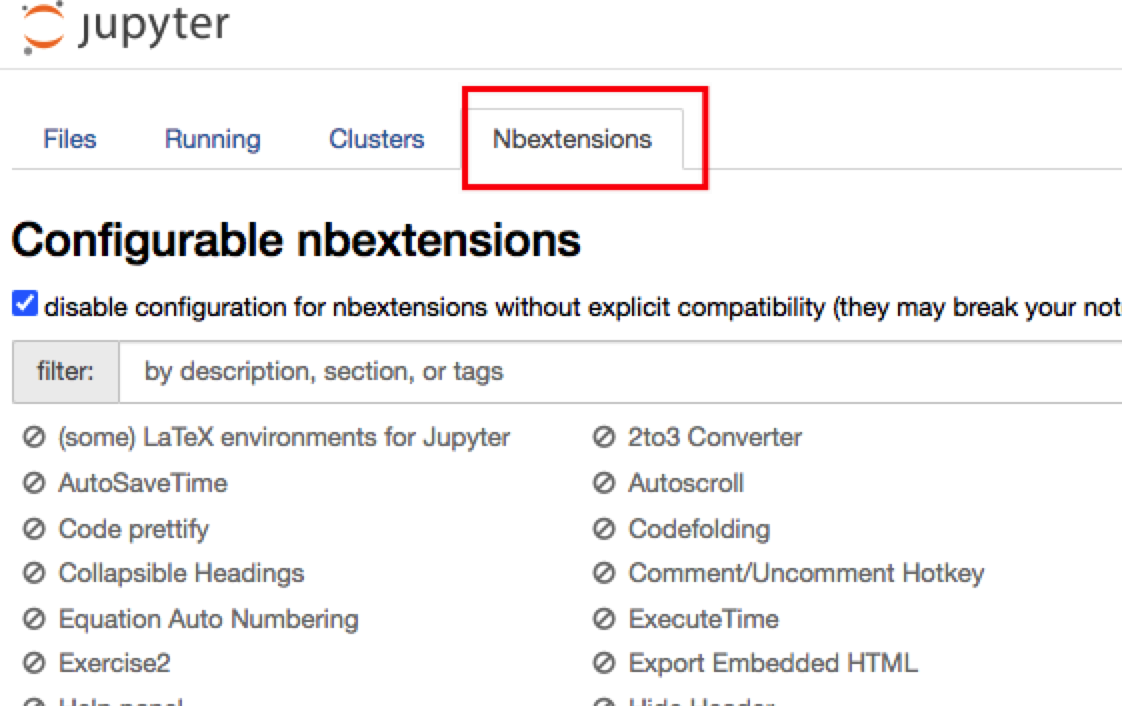
Task: Click the disabled icon beside Autoscroll
Action: (x=603, y=484)
